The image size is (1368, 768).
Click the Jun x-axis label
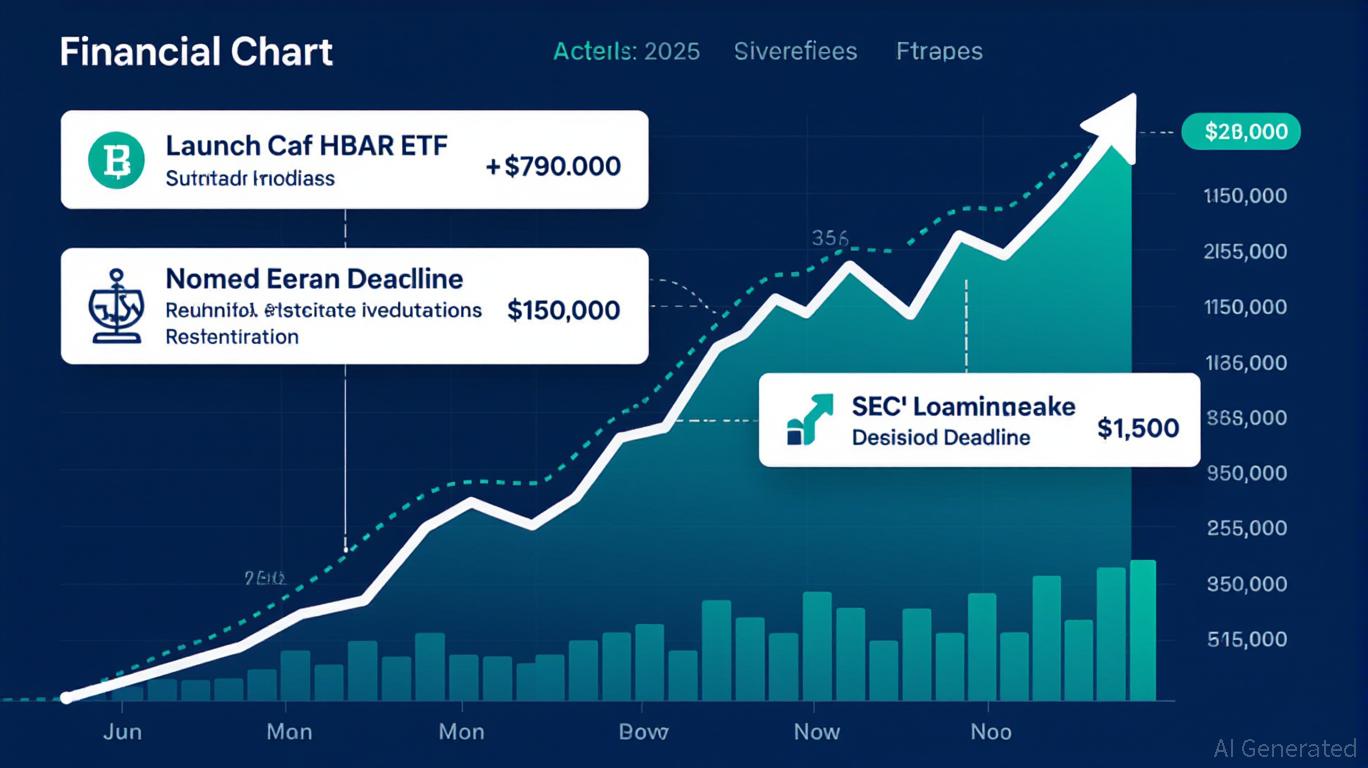point(122,731)
